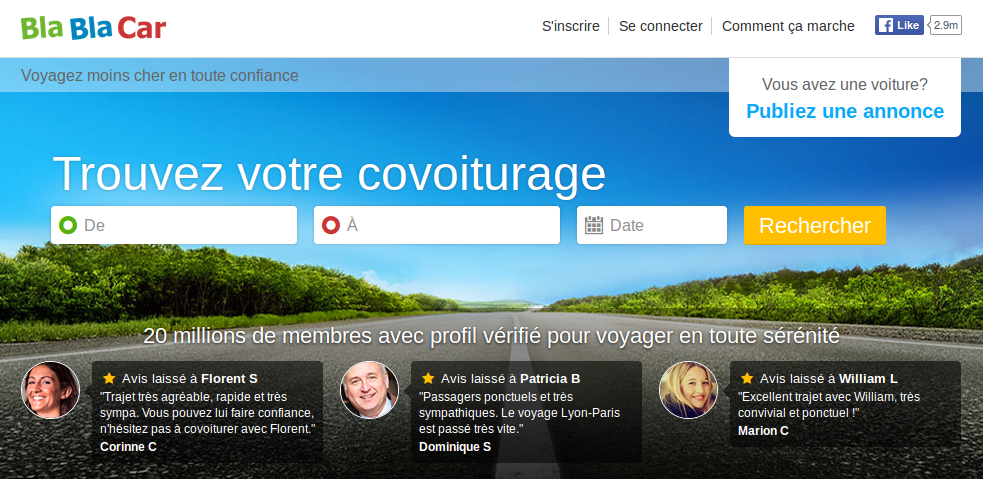983x479 pixels.
Task: Click the BlaBlaCar logo
Action: coord(93,28)
